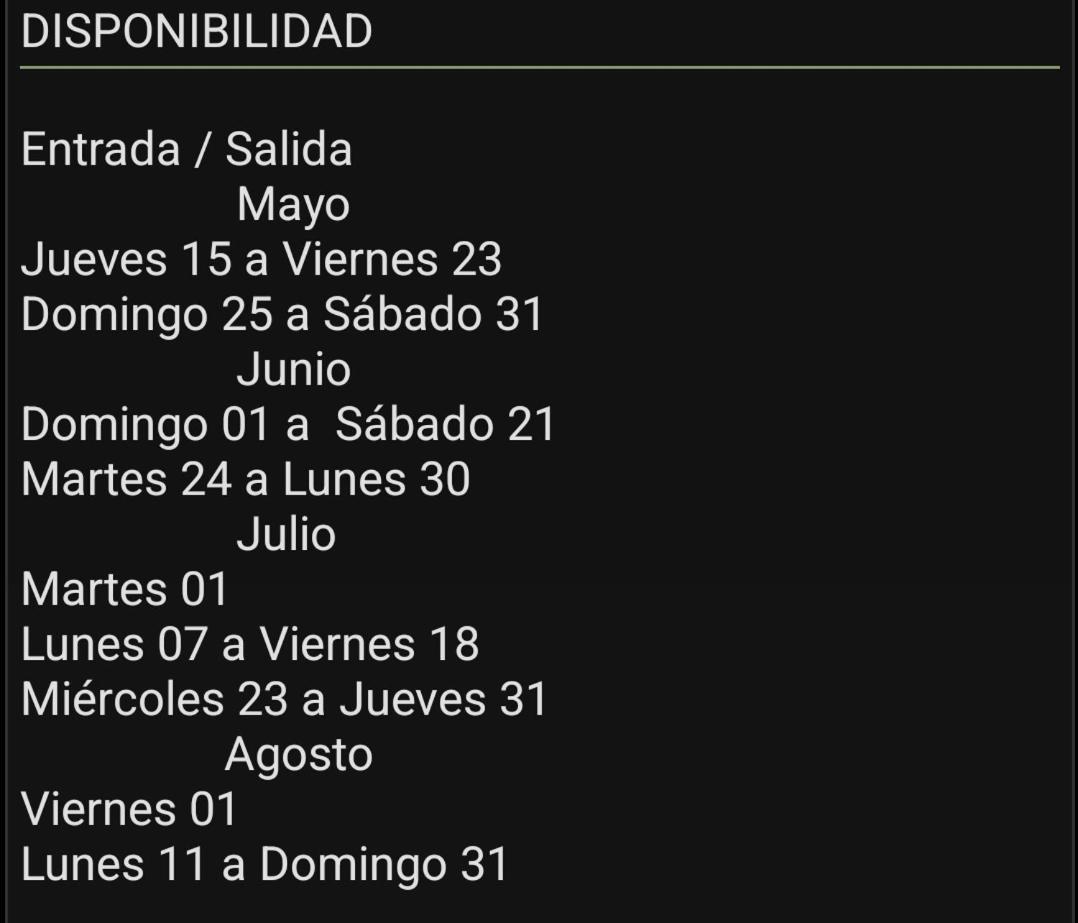
Task: Click the word Salida
Action: coord(289,149)
